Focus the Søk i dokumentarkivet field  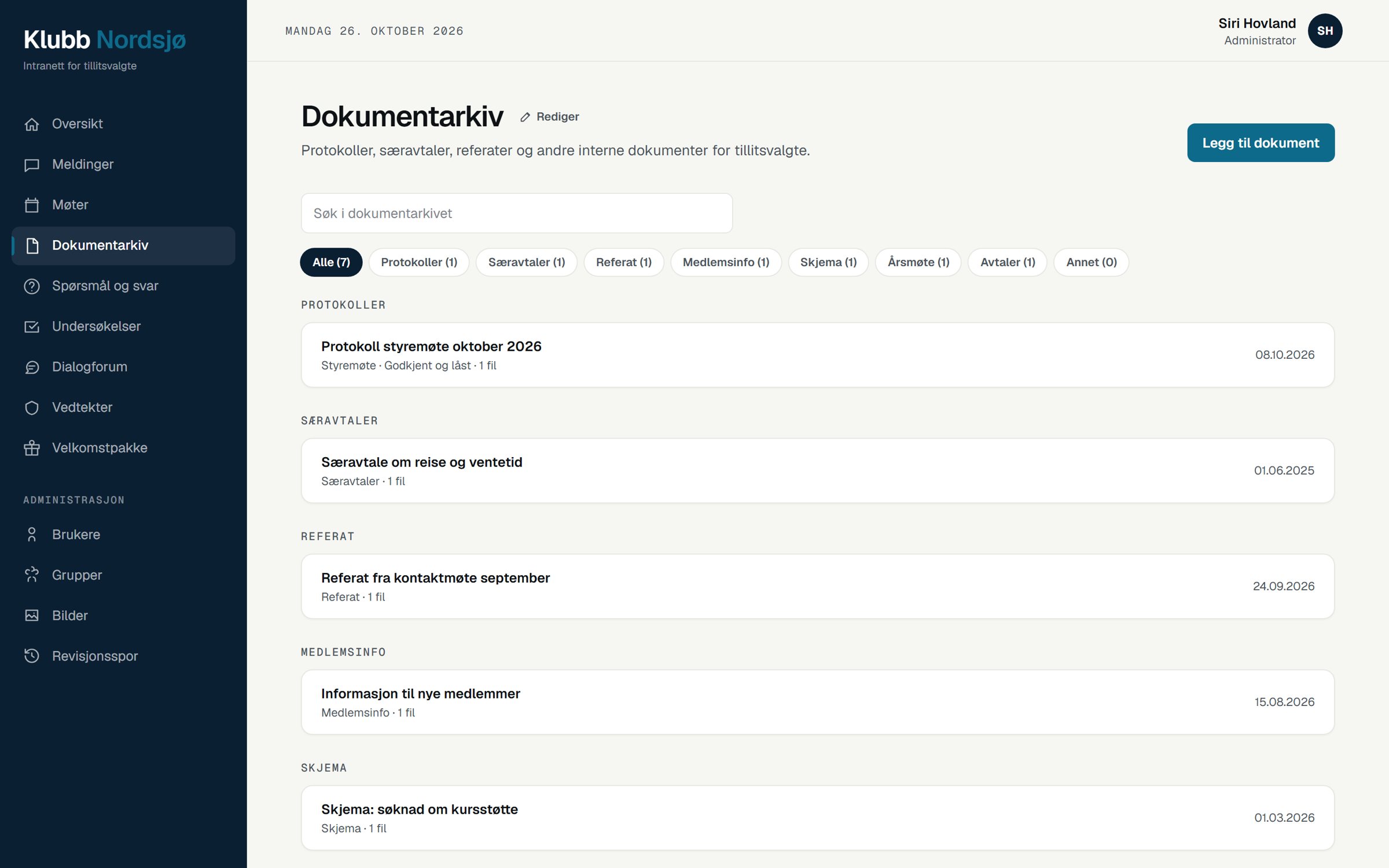click(x=517, y=214)
